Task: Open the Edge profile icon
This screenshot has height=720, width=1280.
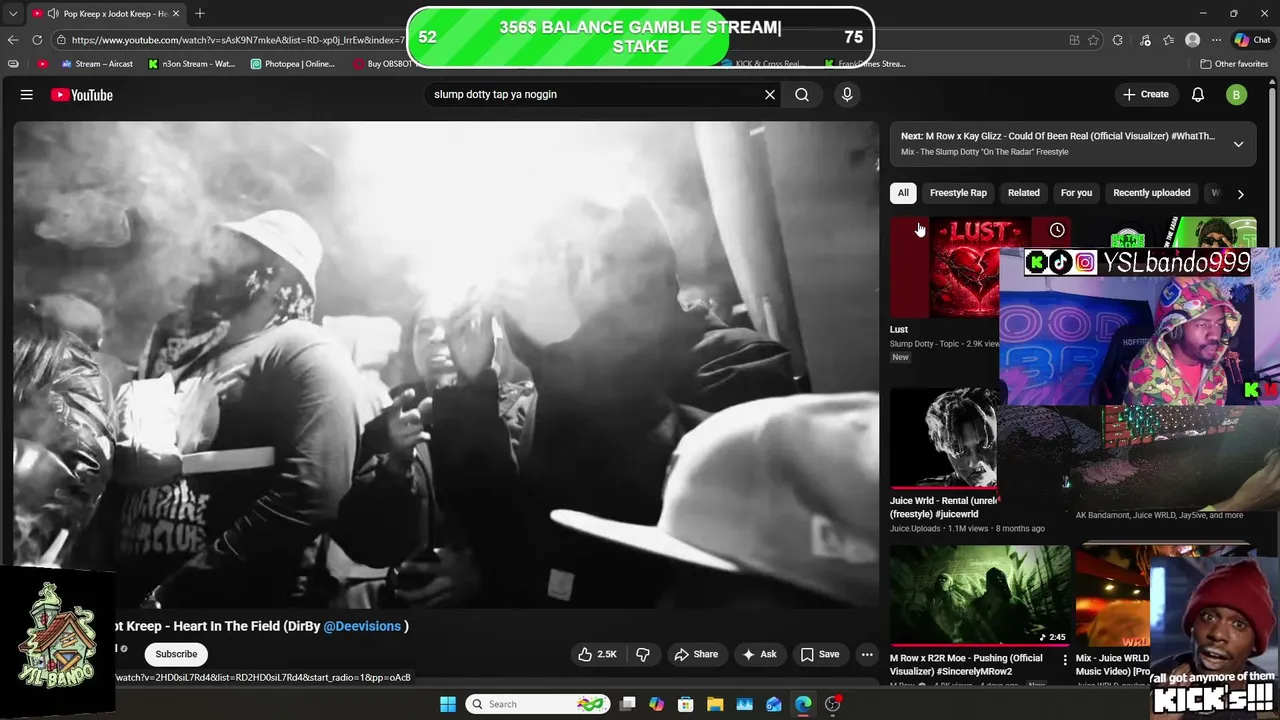Action: (x=1192, y=40)
